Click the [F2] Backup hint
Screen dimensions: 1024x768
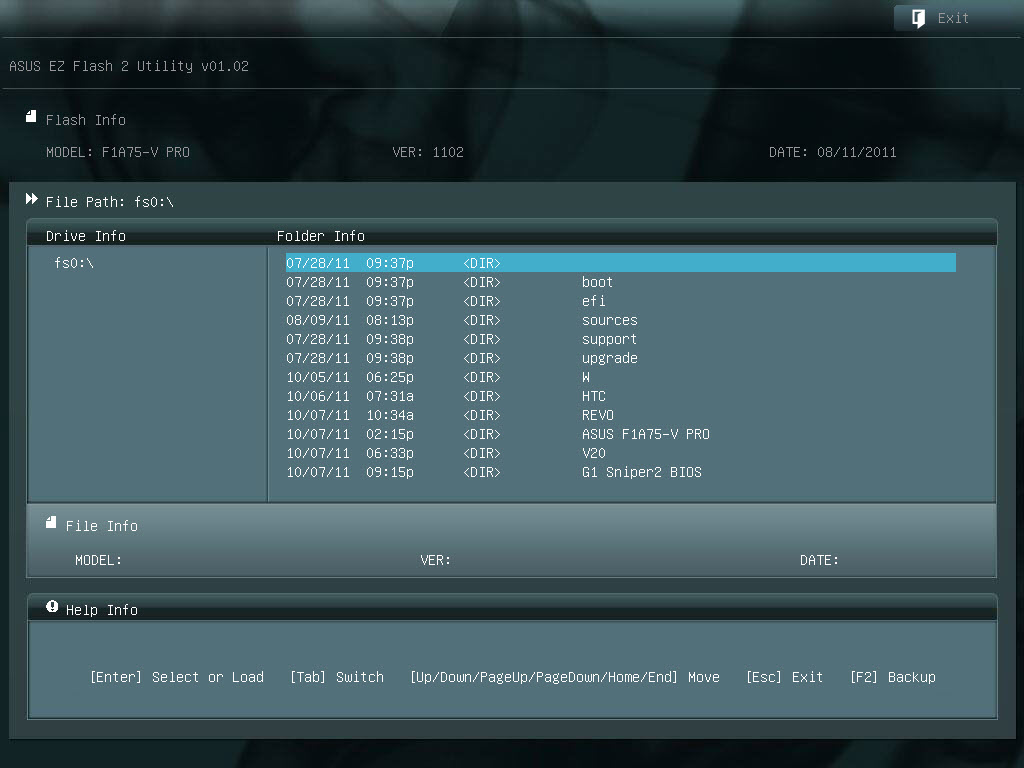[893, 677]
